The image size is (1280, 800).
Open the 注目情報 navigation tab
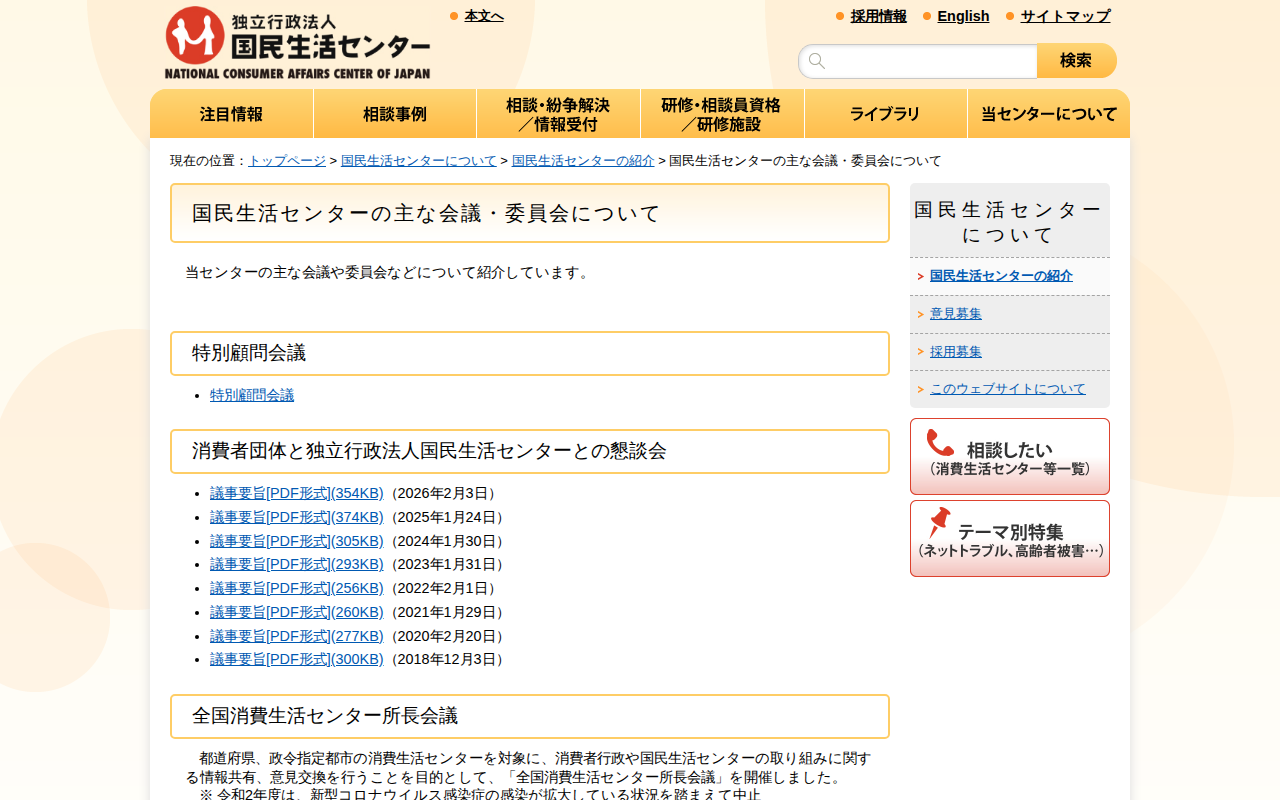(x=231, y=114)
